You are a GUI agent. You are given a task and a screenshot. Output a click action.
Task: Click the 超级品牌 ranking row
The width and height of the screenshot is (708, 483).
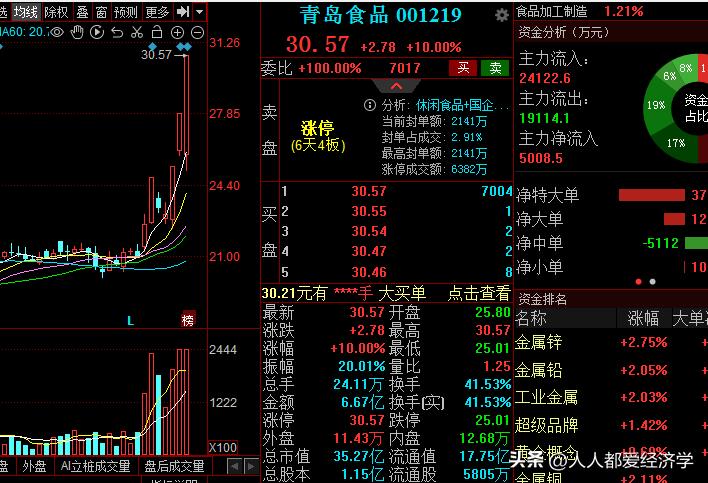(x=611, y=425)
